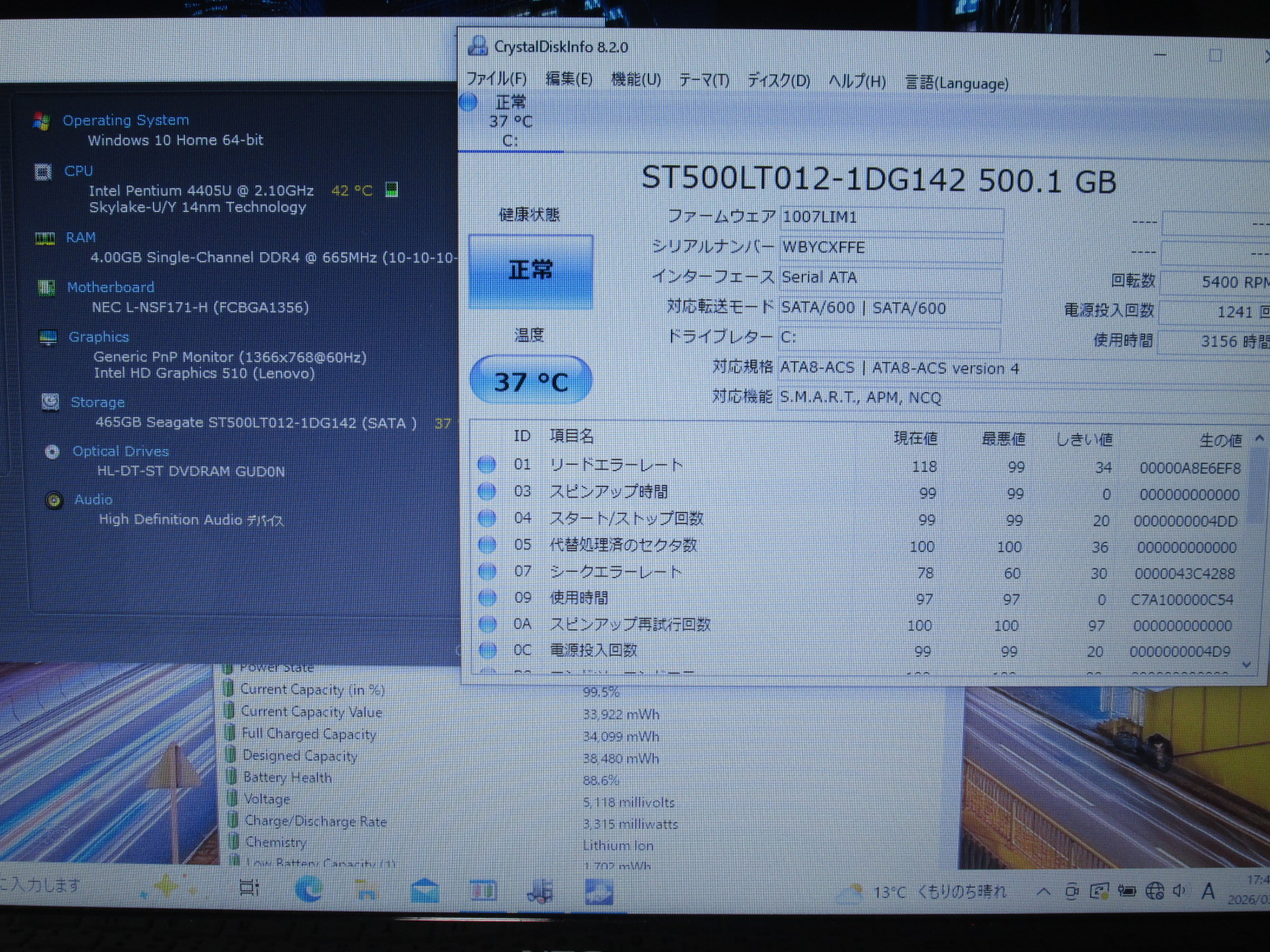The image size is (1270, 952).
Task: Toggle the IME input mode A indicator
Action: coord(1208,891)
